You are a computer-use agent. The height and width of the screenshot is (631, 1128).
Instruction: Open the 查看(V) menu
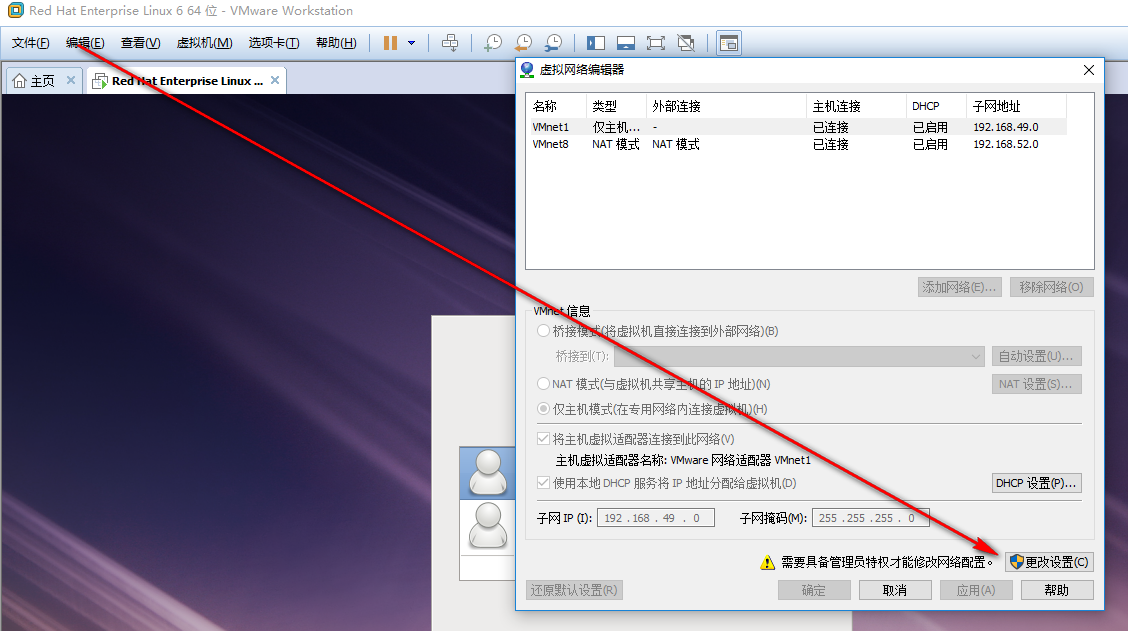(x=140, y=43)
